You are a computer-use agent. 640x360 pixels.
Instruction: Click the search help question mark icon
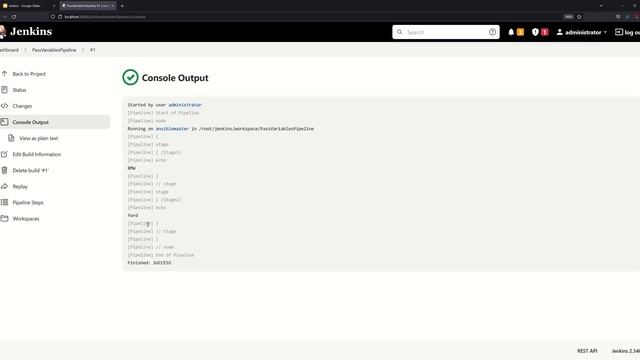coord(492,32)
